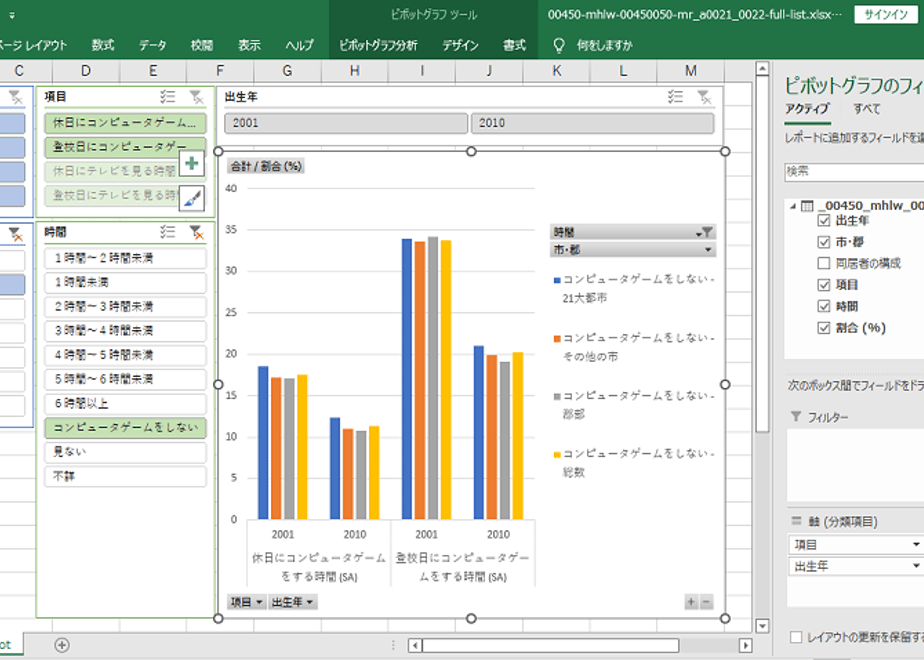Viewport: 924px width, 660px height.
Task: Click yellow legend swatch for 総数
Action: 557,454
